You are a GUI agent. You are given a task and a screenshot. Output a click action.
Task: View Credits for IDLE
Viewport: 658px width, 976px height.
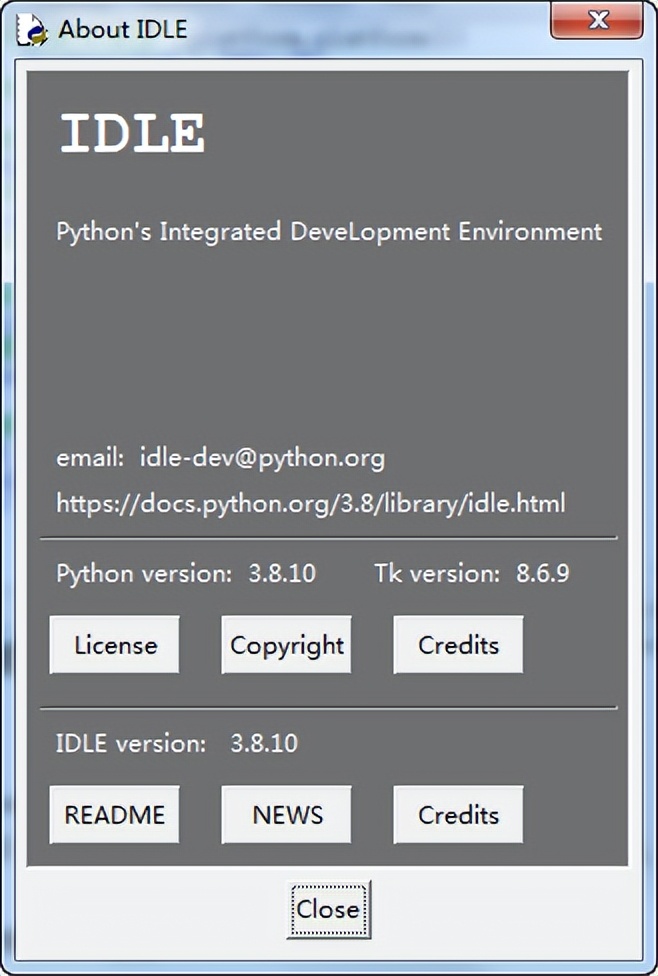pos(457,814)
